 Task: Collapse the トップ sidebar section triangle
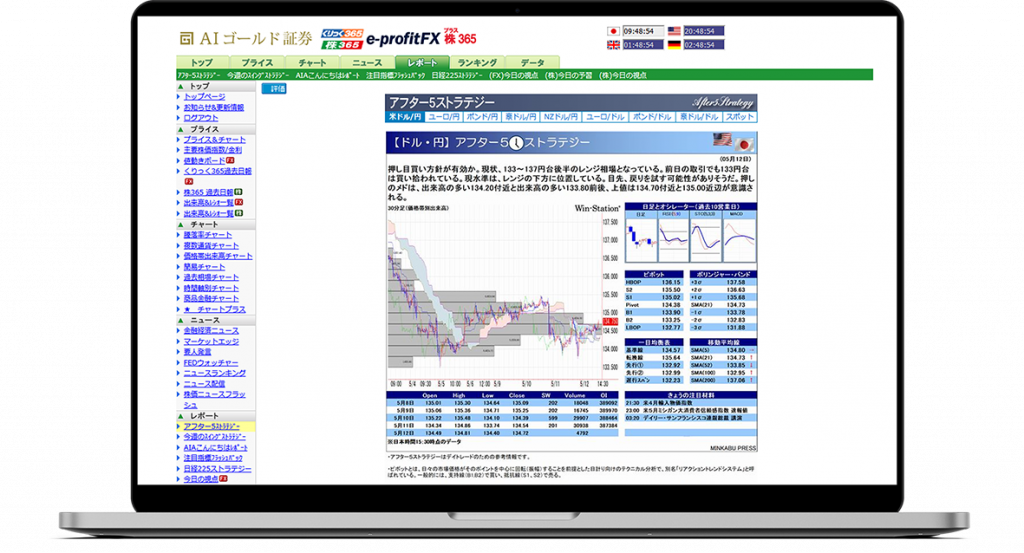[181, 86]
